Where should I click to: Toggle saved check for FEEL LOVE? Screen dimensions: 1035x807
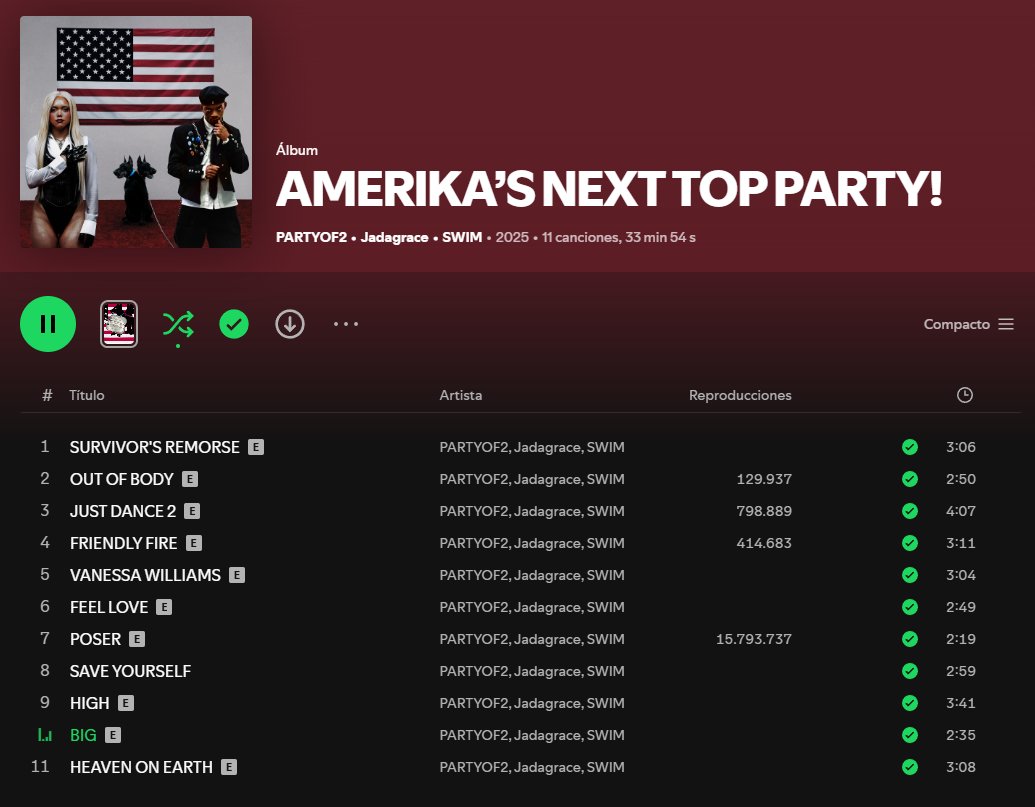point(910,607)
